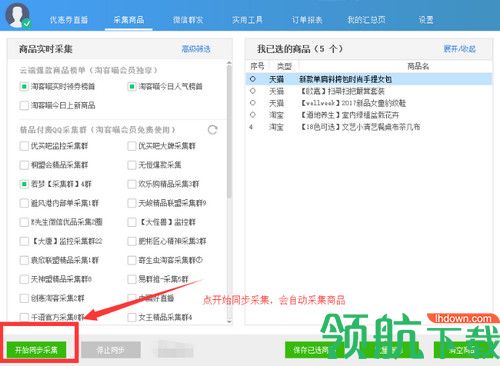
Task: Check 寄生虫淘客采集群 checkbox
Action: coord(132,260)
